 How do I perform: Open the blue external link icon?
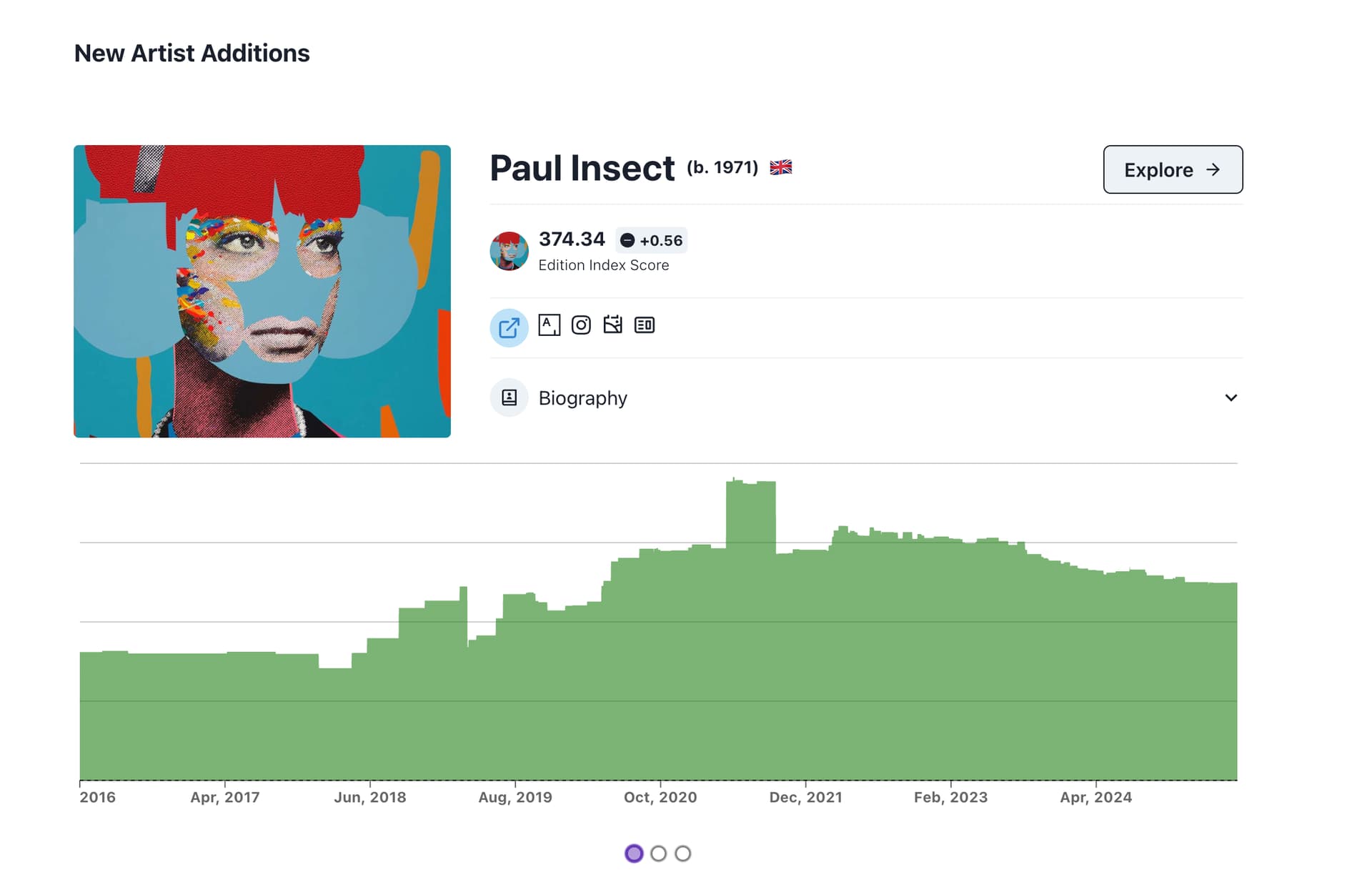click(x=509, y=327)
